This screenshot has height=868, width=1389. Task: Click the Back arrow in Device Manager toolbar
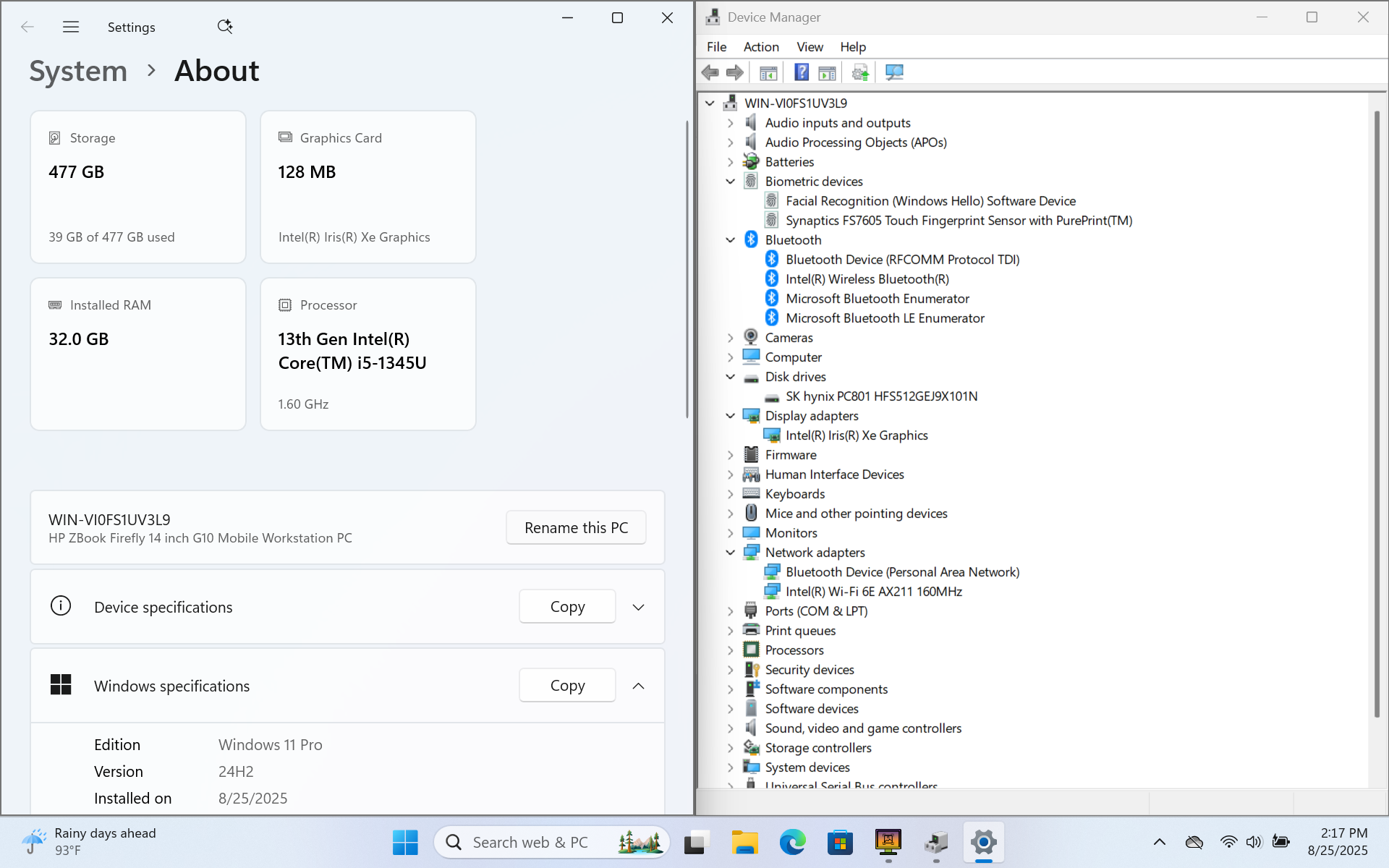(710, 72)
